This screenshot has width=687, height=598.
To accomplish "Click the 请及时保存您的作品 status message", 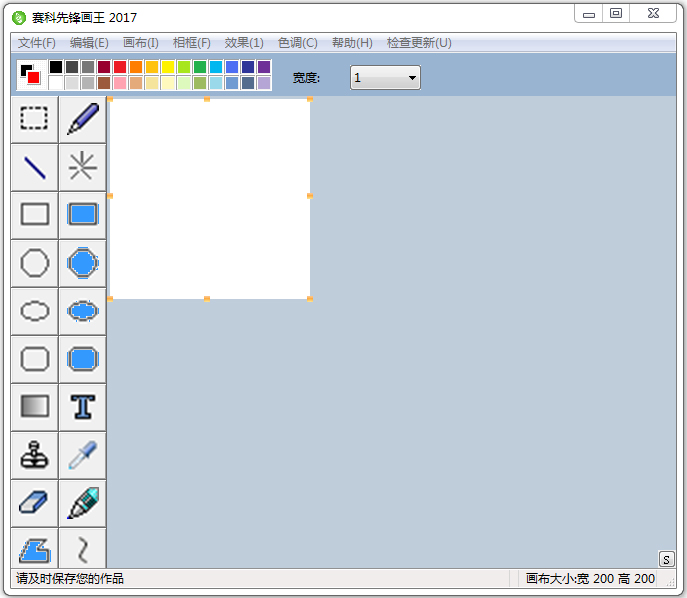I will point(70,579).
